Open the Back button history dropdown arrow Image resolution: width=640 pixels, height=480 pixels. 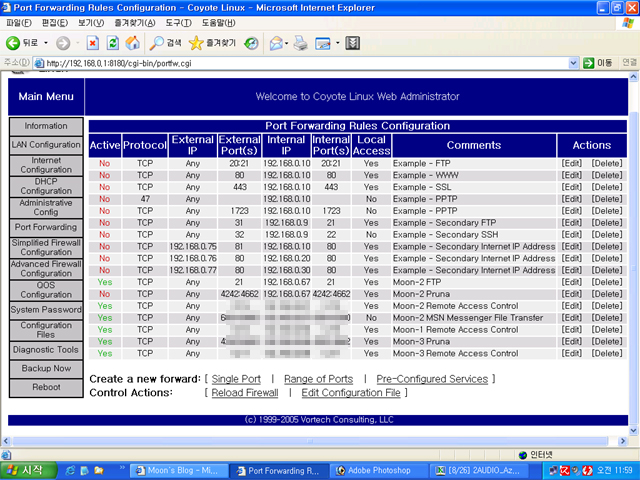pyautogui.click(x=46, y=43)
